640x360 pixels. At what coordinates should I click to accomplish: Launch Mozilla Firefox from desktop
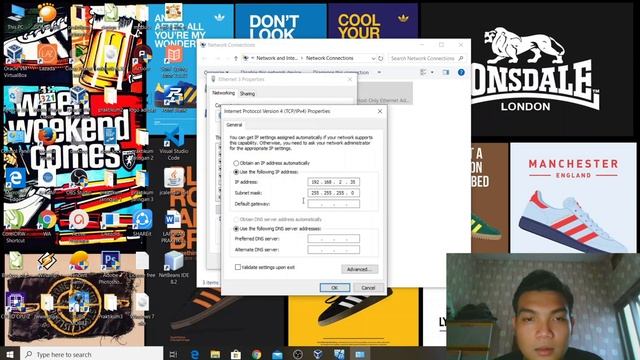47,139
